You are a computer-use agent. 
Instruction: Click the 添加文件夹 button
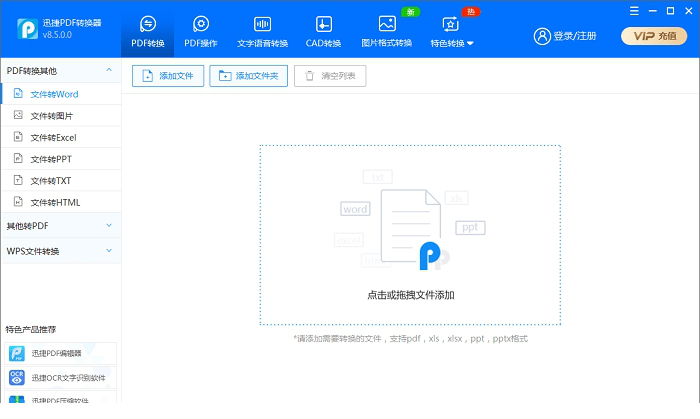pyautogui.click(x=249, y=76)
